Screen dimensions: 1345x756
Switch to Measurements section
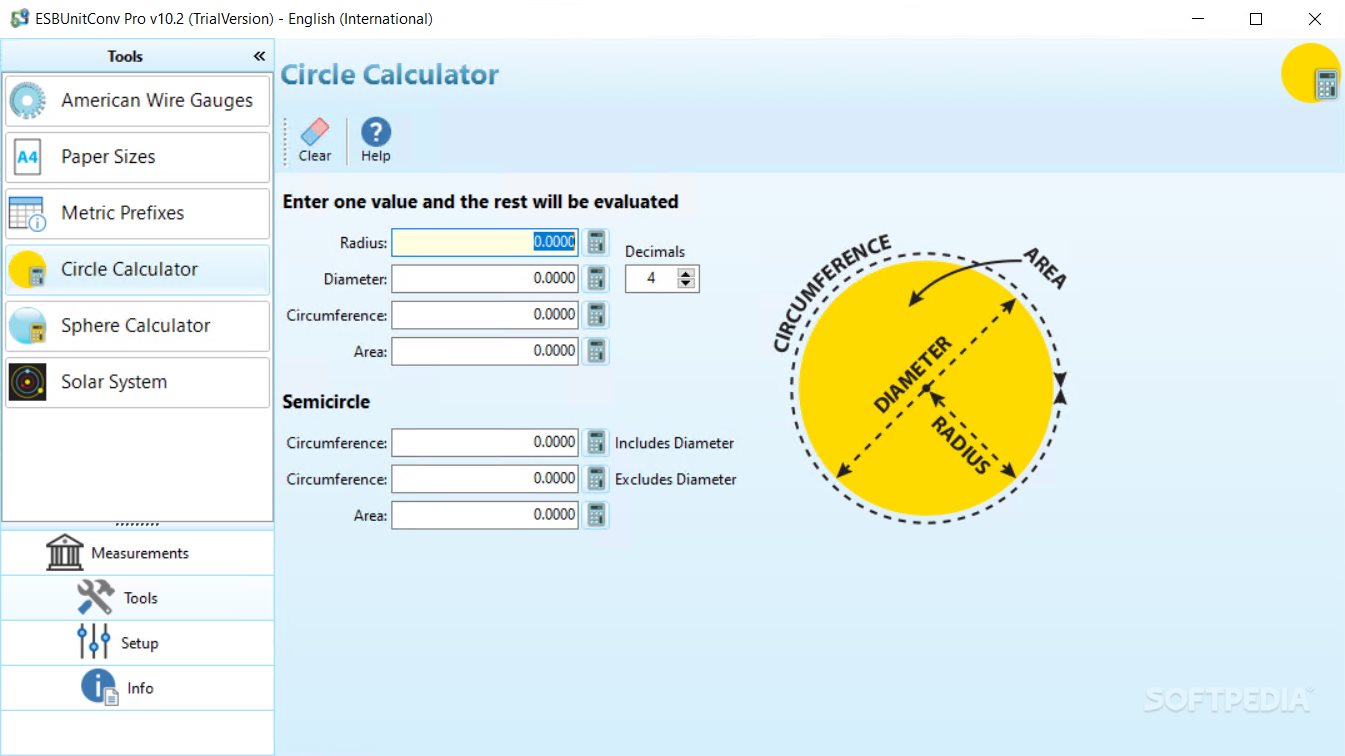tap(137, 552)
